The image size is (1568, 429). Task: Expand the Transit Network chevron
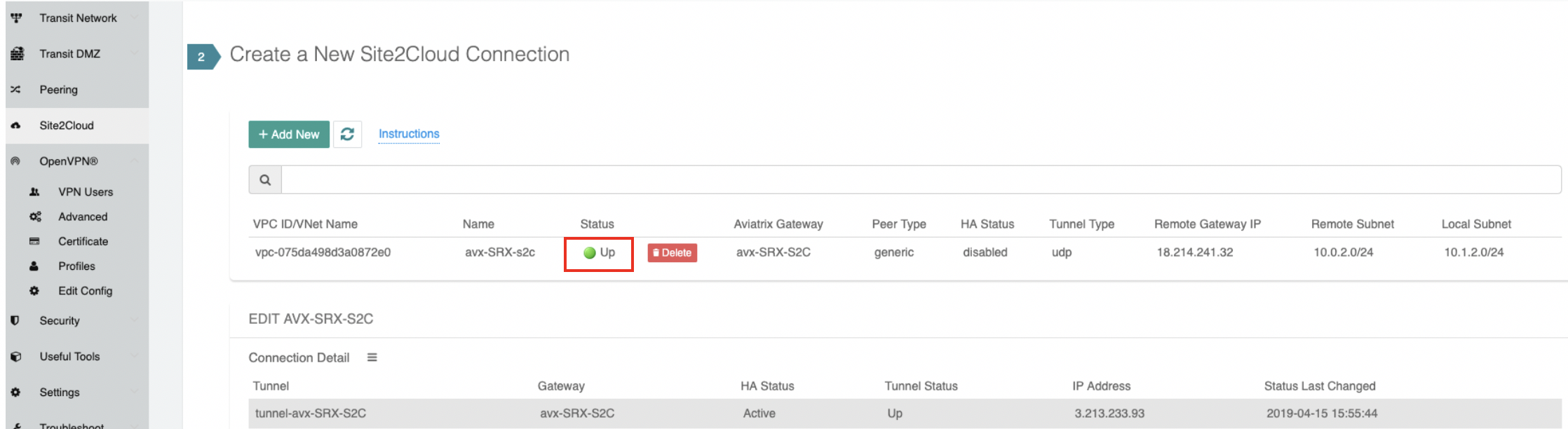click(134, 18)
